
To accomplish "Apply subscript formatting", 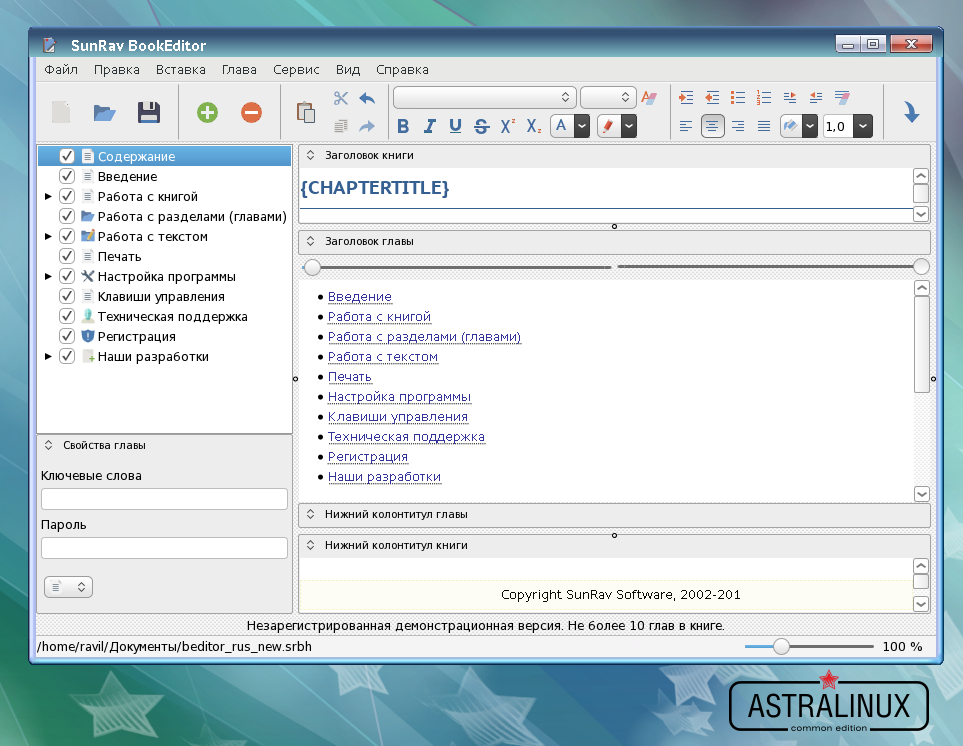I will [534, 126].
